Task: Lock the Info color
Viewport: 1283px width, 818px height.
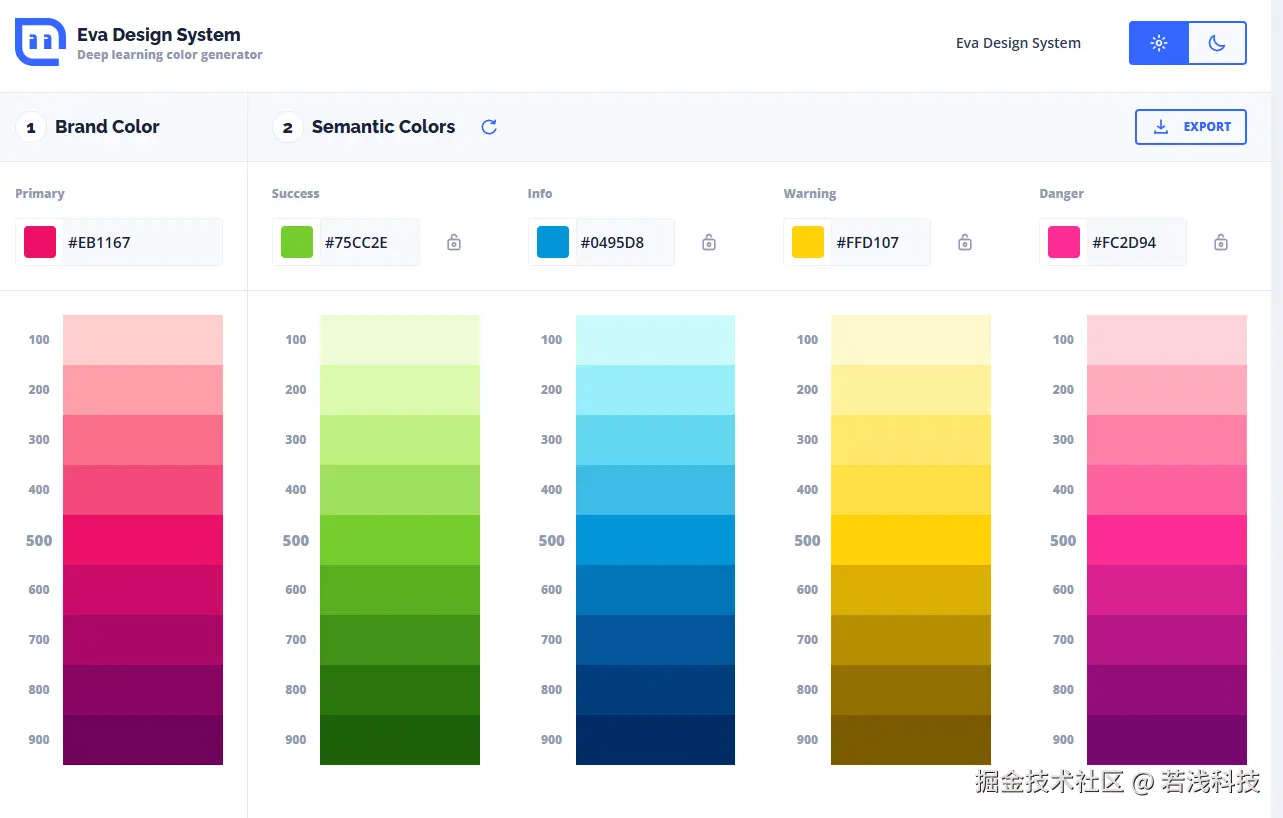Action: [x=709, y=242]
